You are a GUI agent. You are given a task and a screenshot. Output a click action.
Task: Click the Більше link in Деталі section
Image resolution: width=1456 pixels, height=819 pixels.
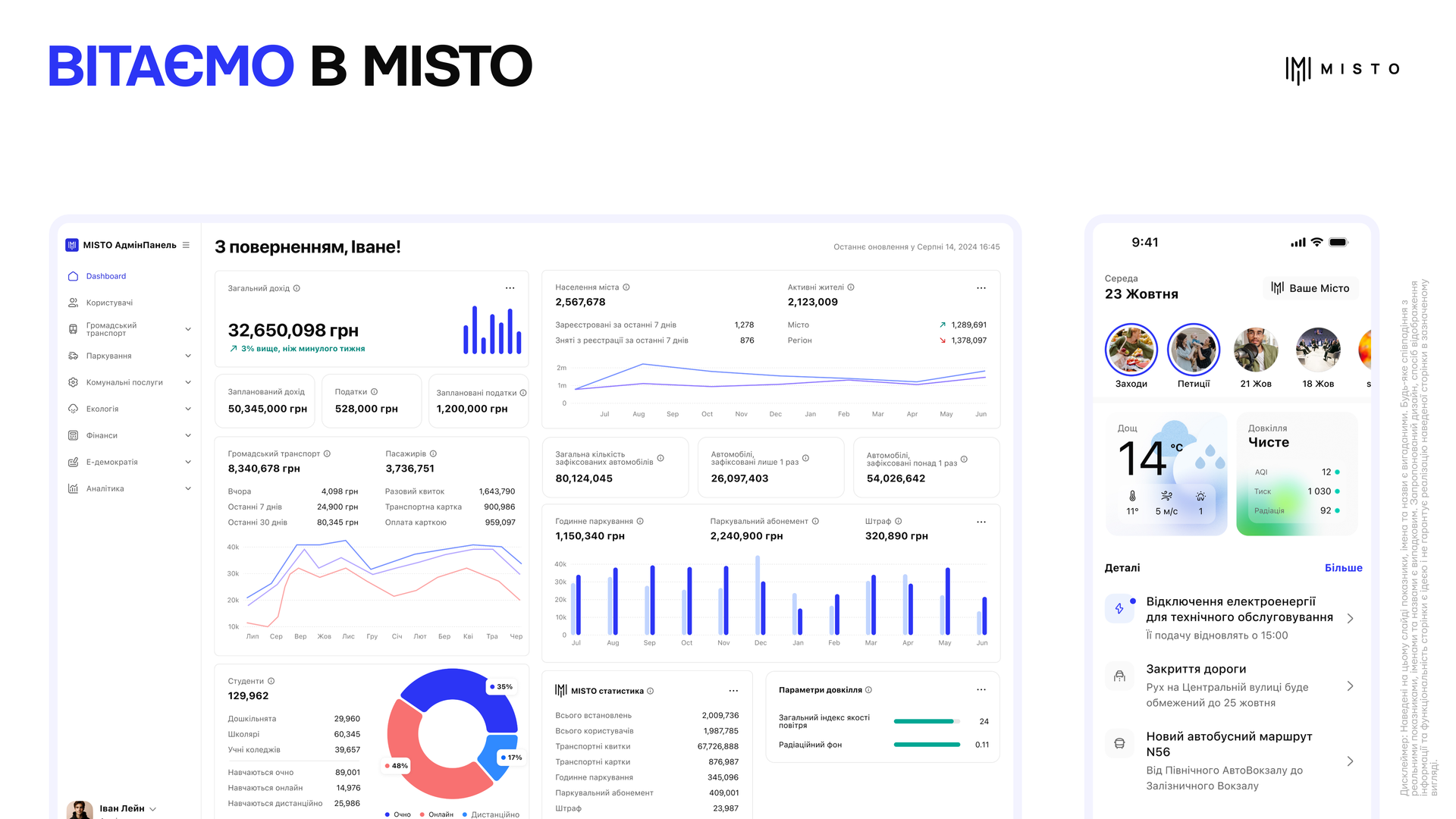(x=1343, y=568)
